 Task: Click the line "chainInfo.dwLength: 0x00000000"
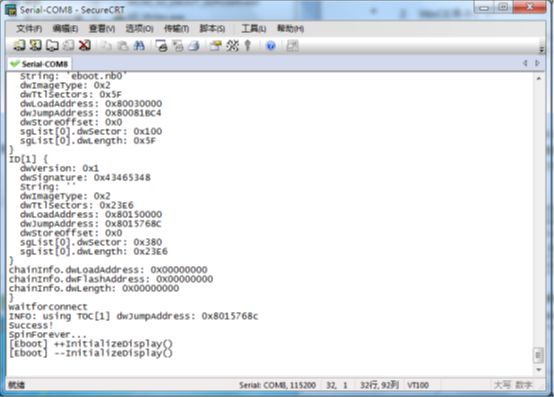click(x=94, y=288)
